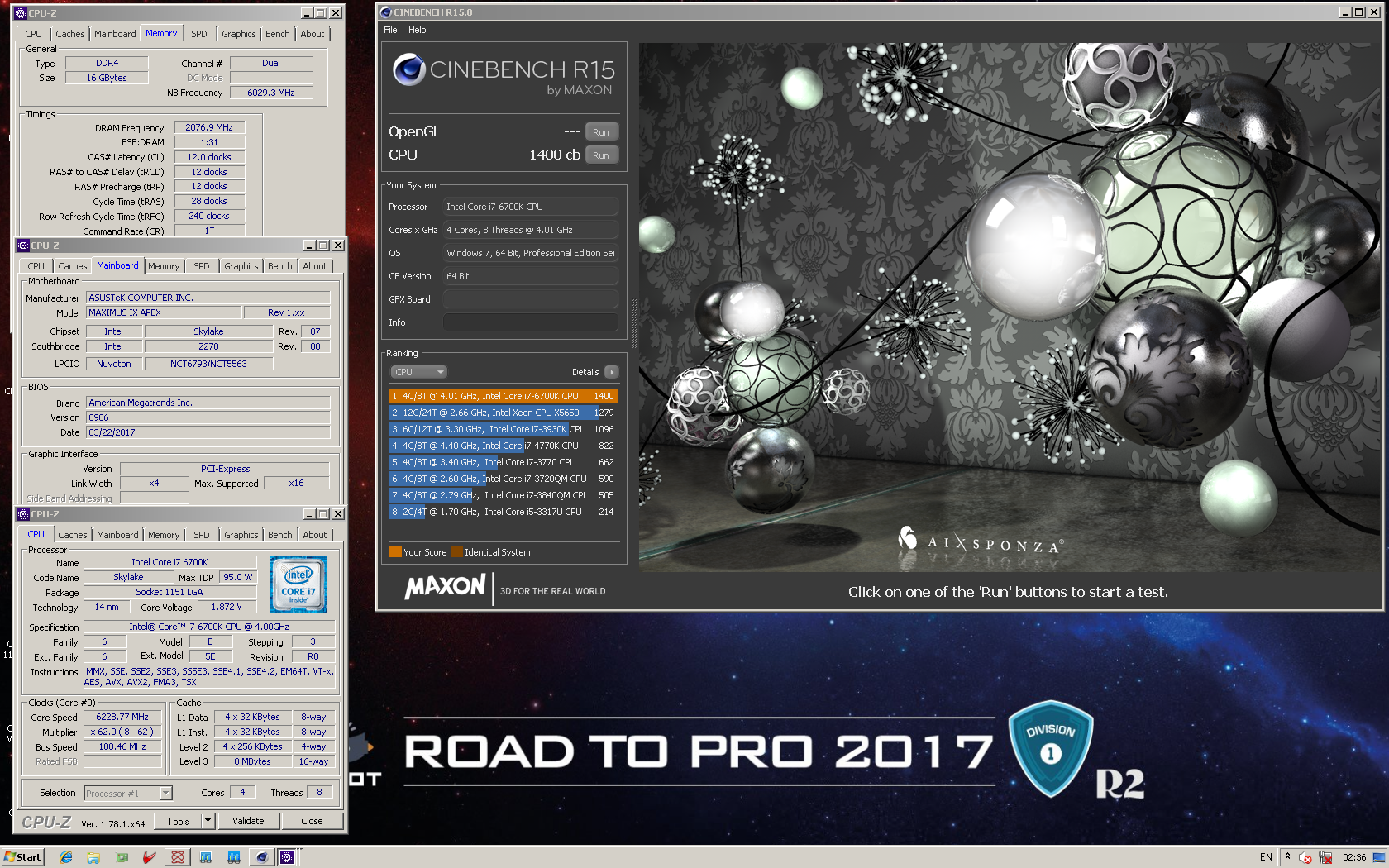Click the DRAM Frequency value 2076.9 MHz
Screen dimensions: 1389x868
[209, 127]
